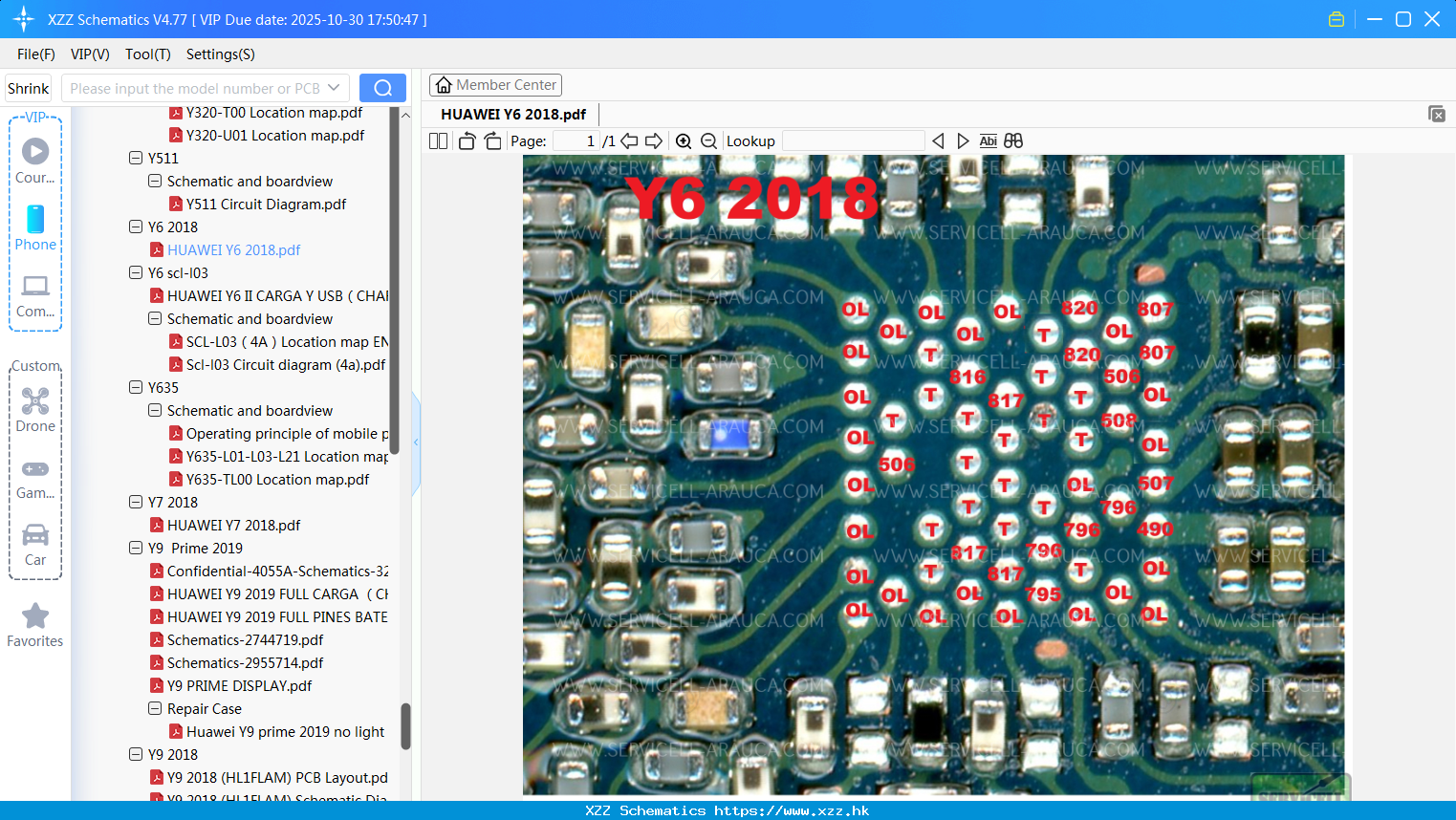This screenshot has height=820, width=1456.
Task: Open the model number dropdown arrow
Action: click(334, 88)
